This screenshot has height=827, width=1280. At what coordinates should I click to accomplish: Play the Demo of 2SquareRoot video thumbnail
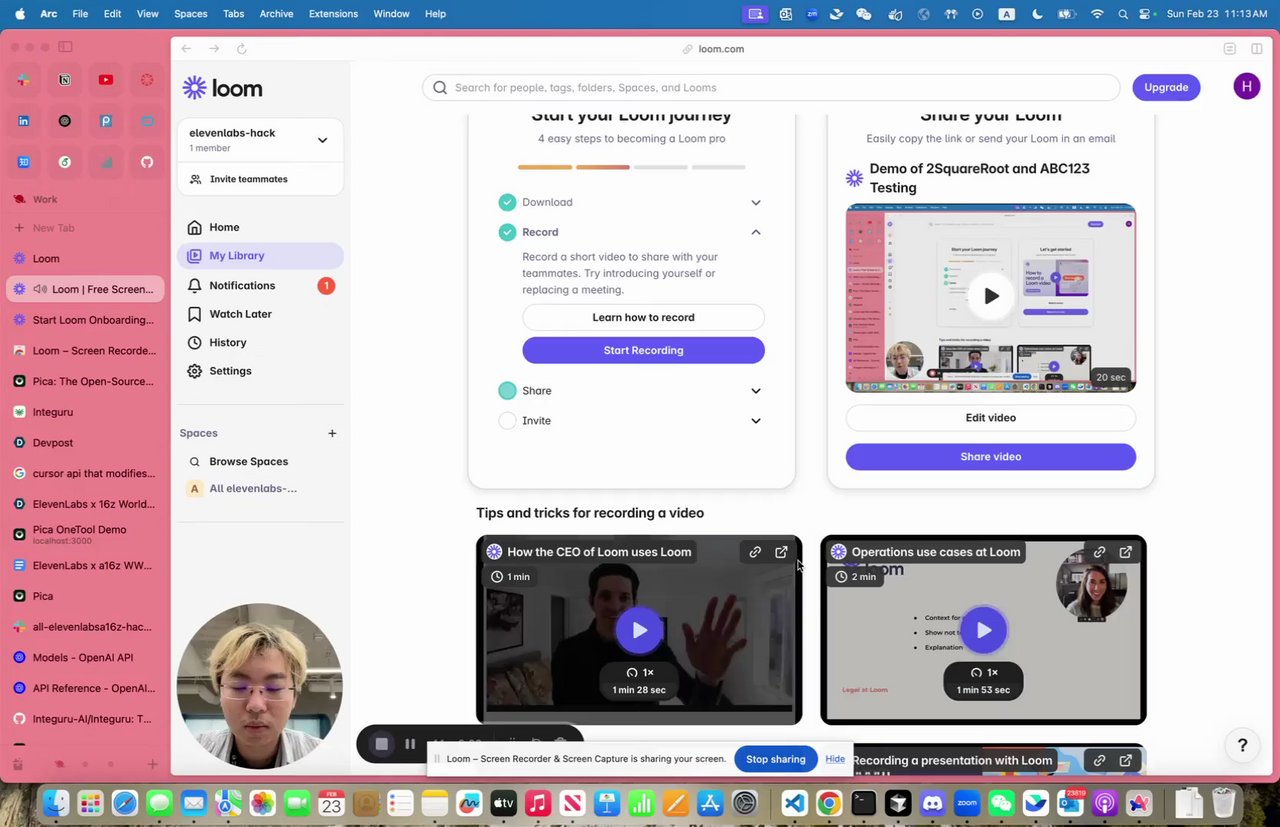[x=991, y=296]
